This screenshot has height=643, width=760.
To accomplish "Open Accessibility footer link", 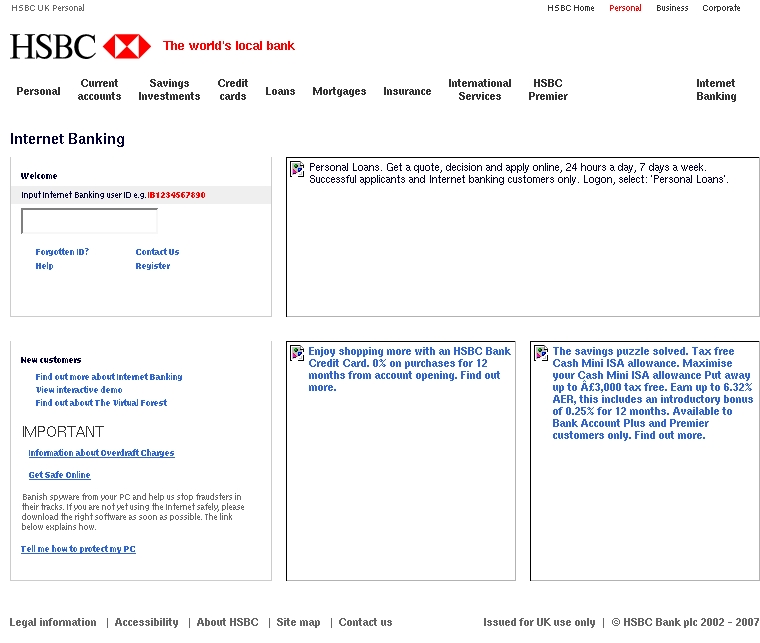I will 146,622.
